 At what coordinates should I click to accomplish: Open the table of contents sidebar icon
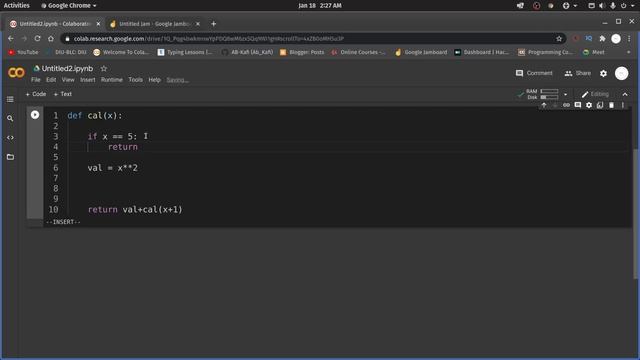pyautogui.click(x=10, y=99)
